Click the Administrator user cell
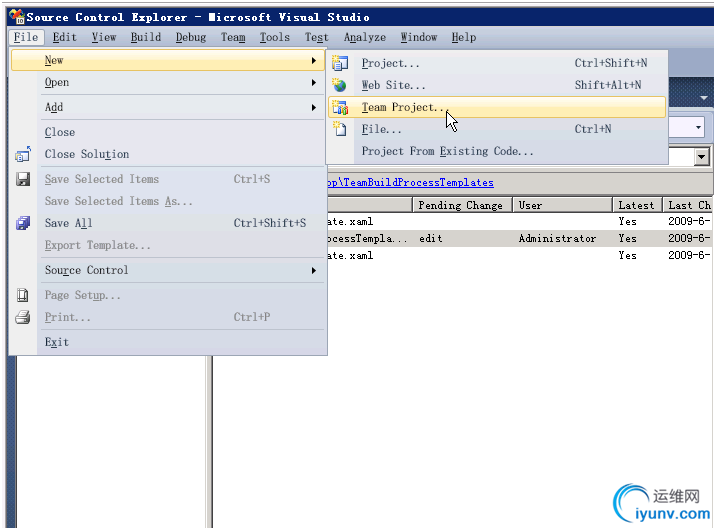Screen dimensions: 716x530 (557, 238)
